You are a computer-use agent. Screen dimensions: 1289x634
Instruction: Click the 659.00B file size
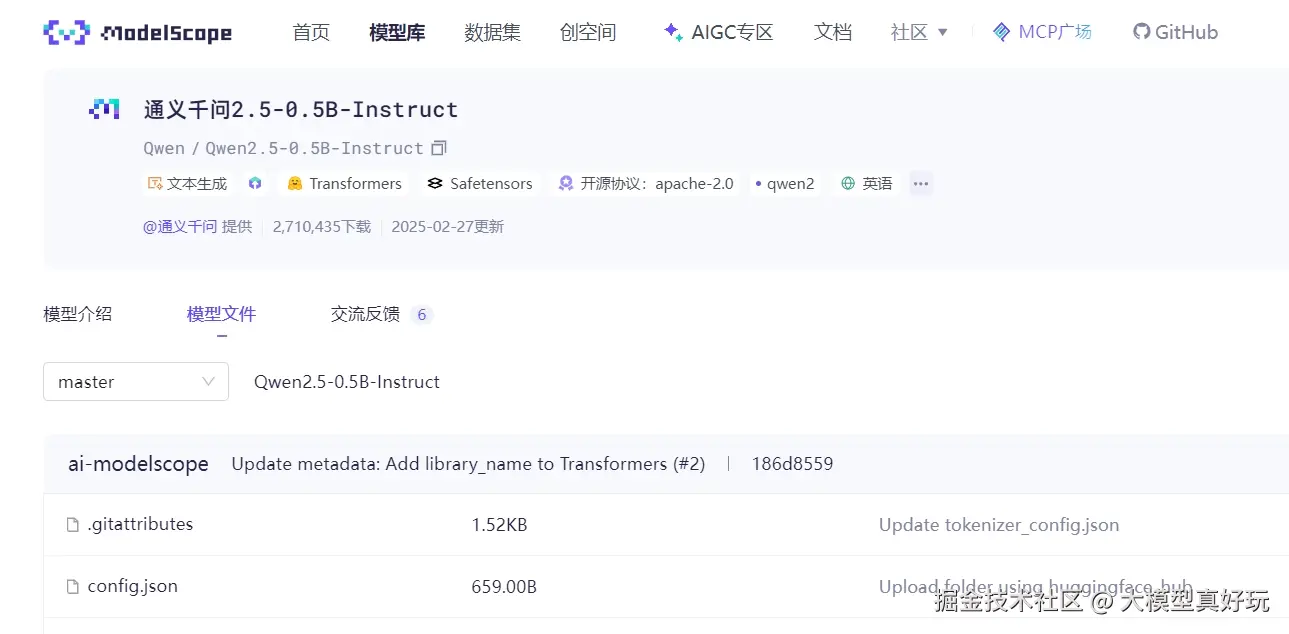[504, 587]
